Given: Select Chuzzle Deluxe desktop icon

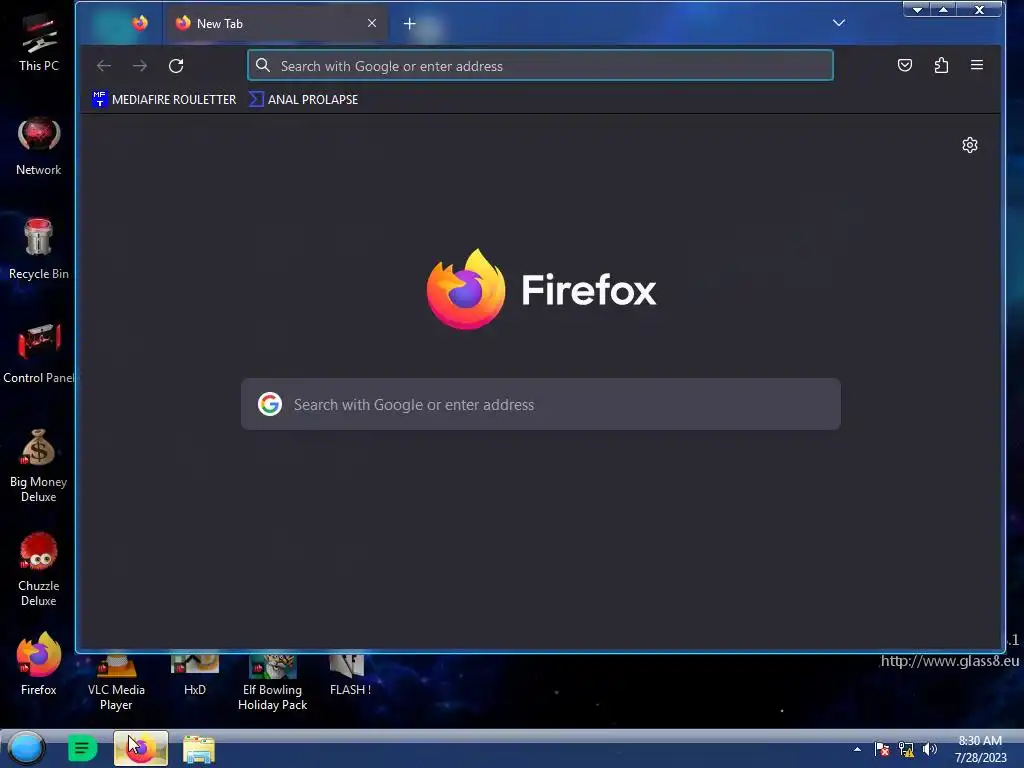Looking at the screenshot, I should pos(39,569).
